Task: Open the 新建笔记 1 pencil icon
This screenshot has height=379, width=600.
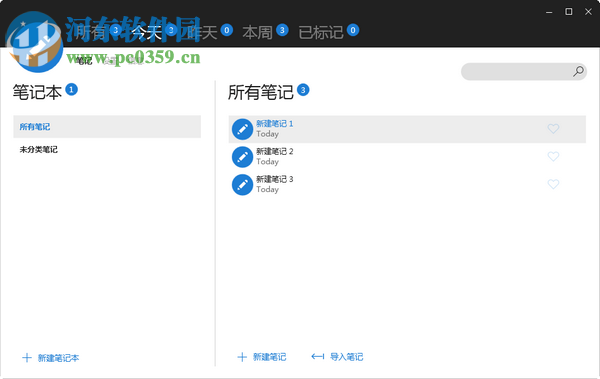Action: coord(242,129)
